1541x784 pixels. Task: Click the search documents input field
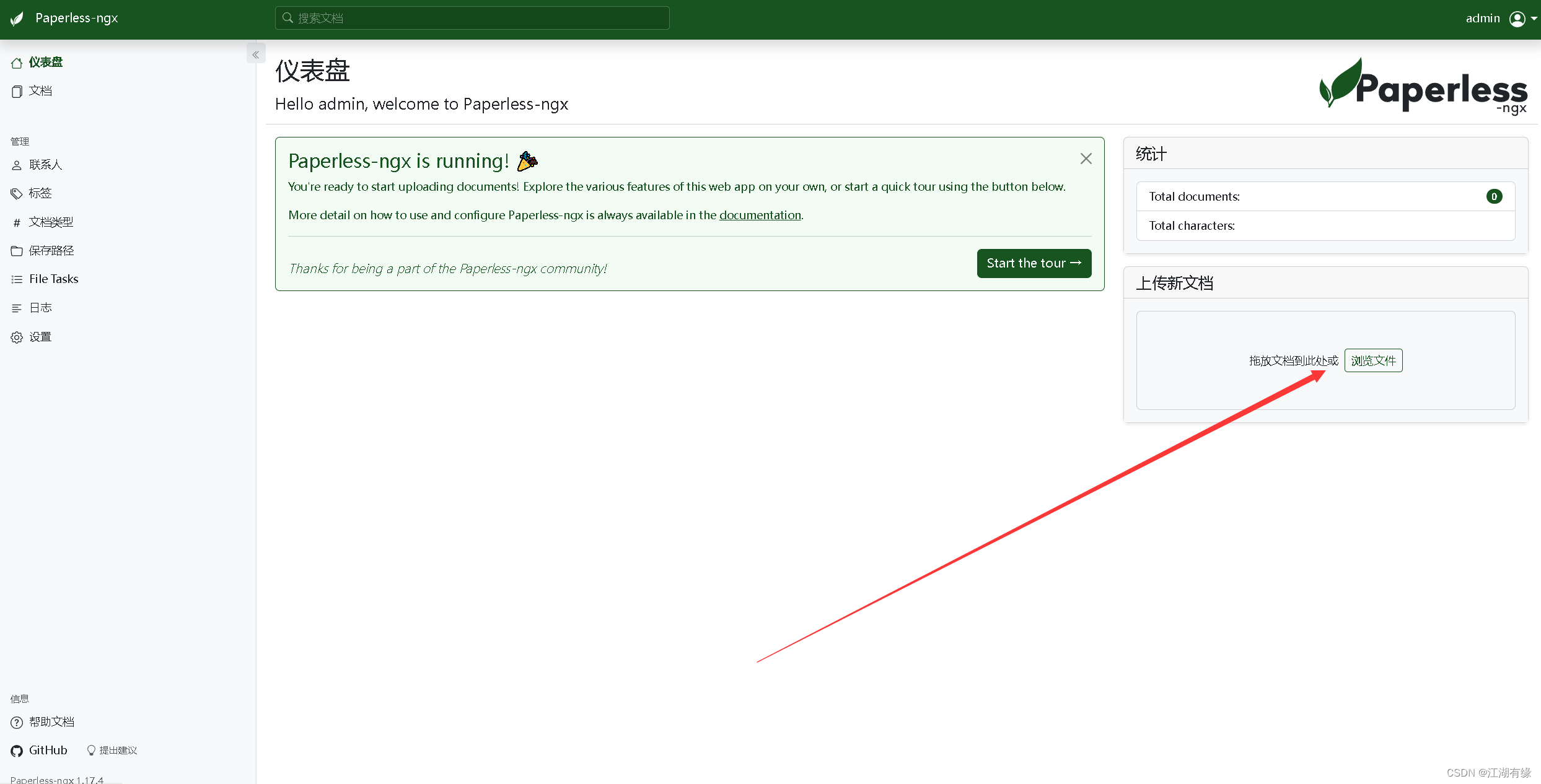[x=472, y=18]
